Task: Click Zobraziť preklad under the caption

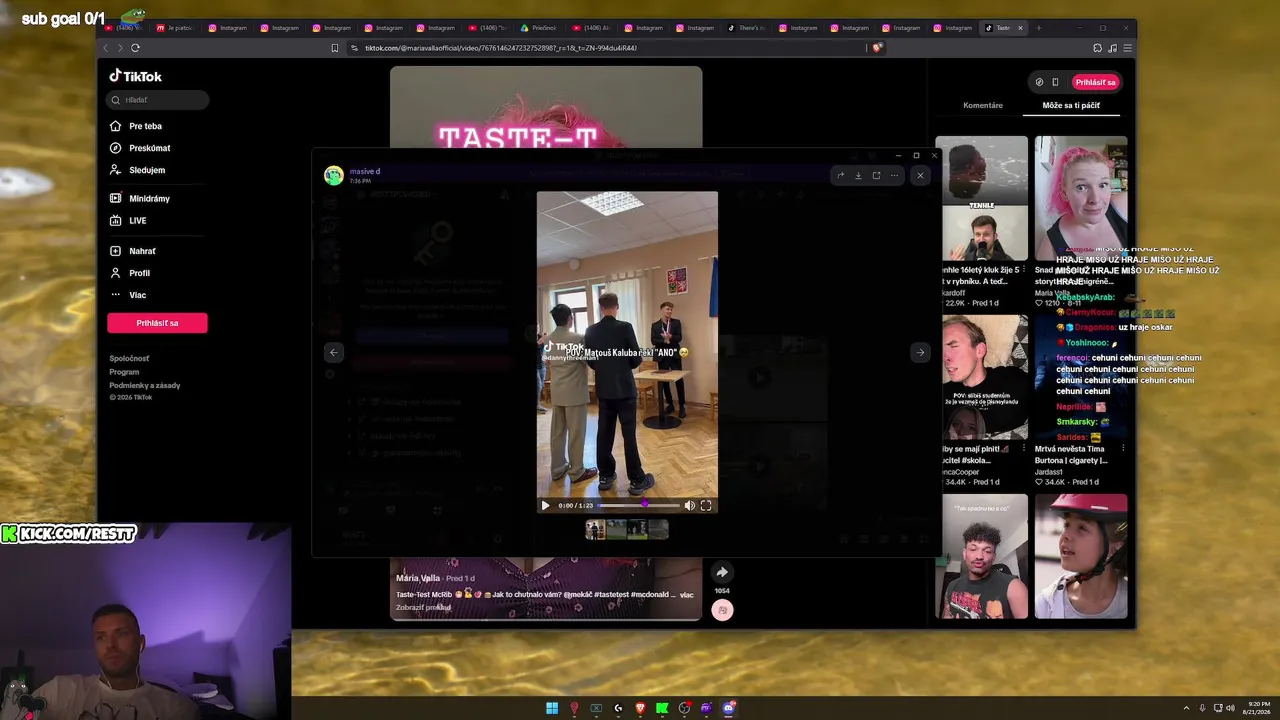Action: tap(423, 607)
